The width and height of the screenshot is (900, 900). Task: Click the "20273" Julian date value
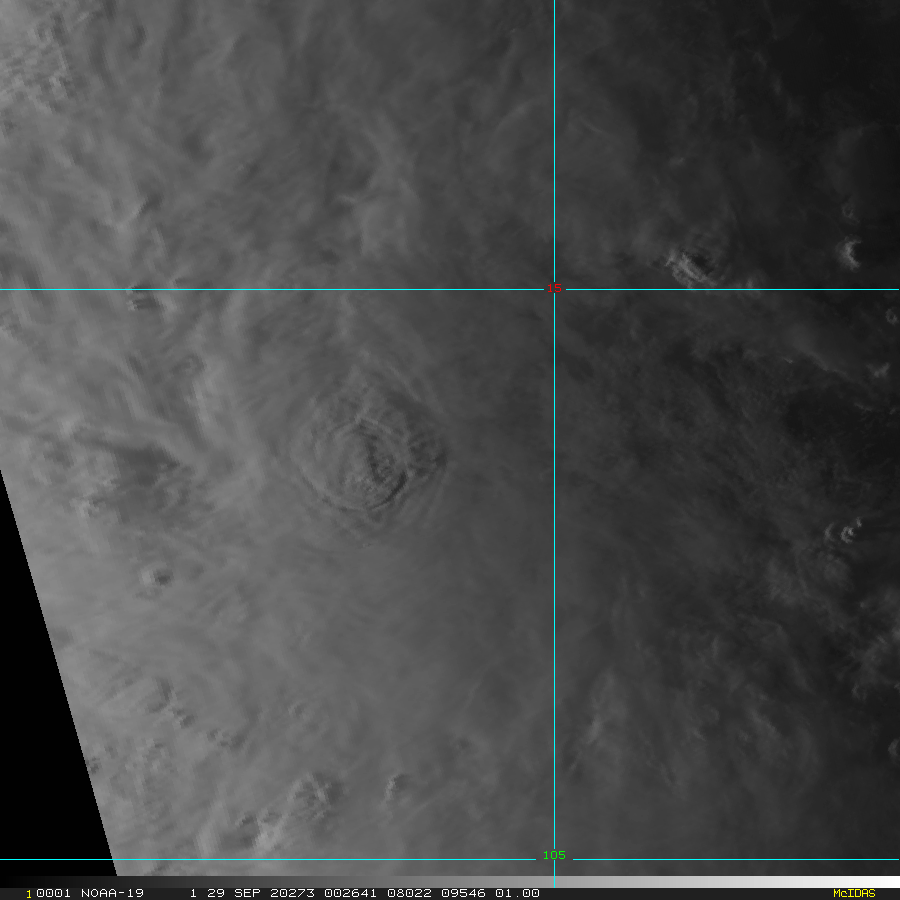pos(293,893)
